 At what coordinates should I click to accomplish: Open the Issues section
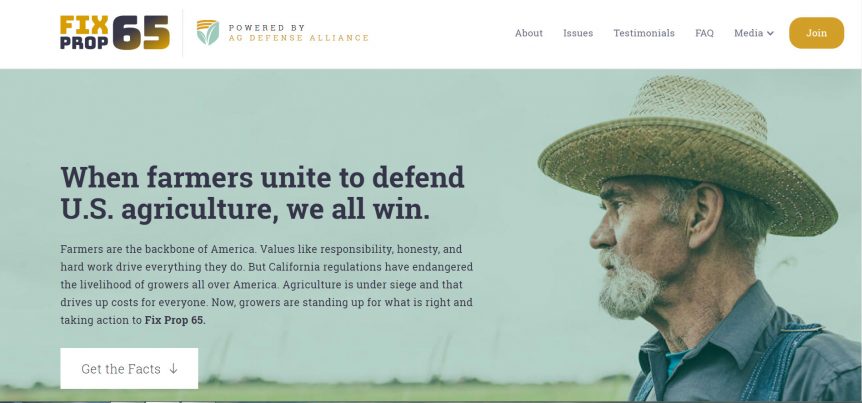[x=578, y=33]
